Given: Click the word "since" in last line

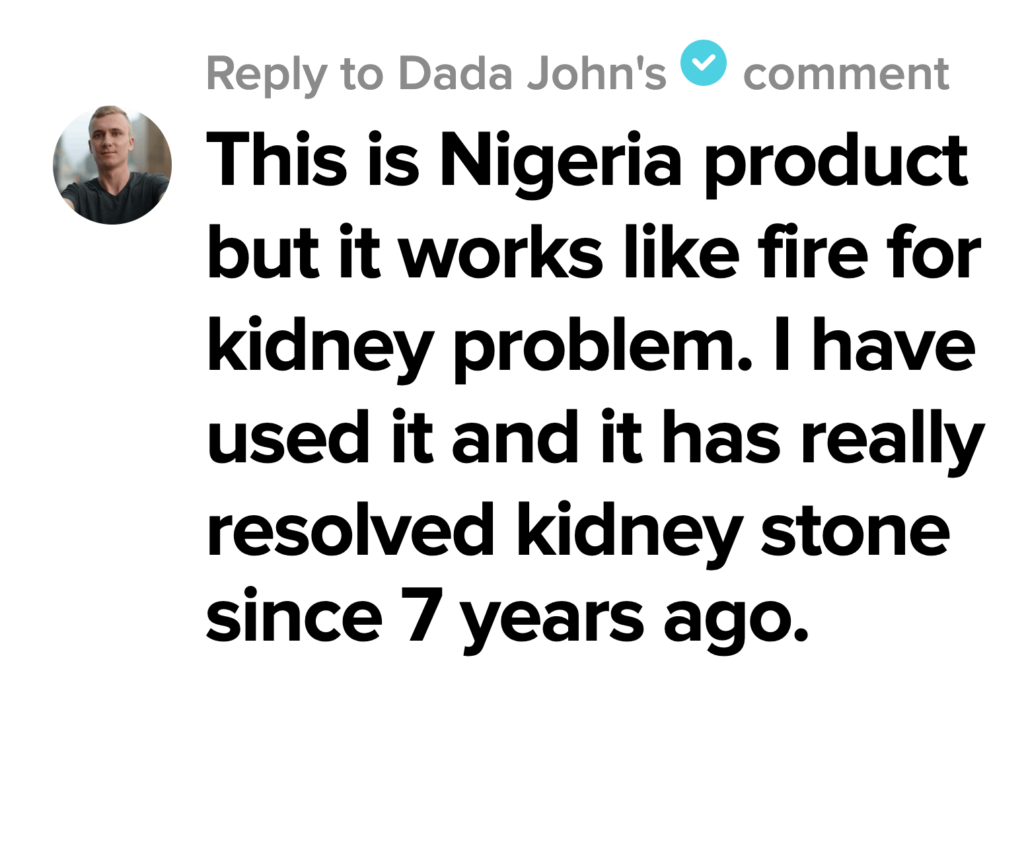Looking at the screenshot, I should [289, 619].
